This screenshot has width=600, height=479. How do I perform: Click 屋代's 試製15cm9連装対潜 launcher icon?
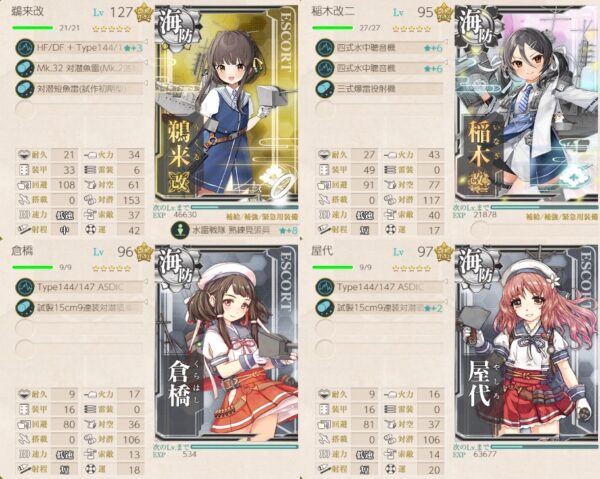click(x=325, y=308)
